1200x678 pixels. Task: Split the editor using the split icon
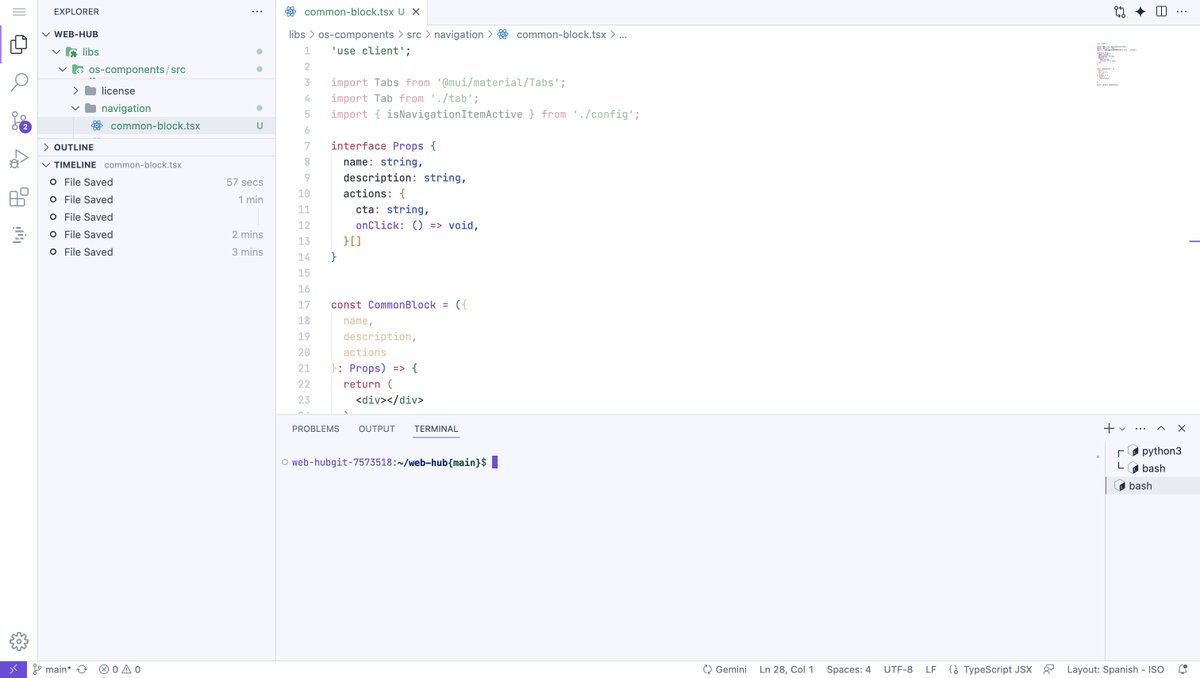(1159, 10)
